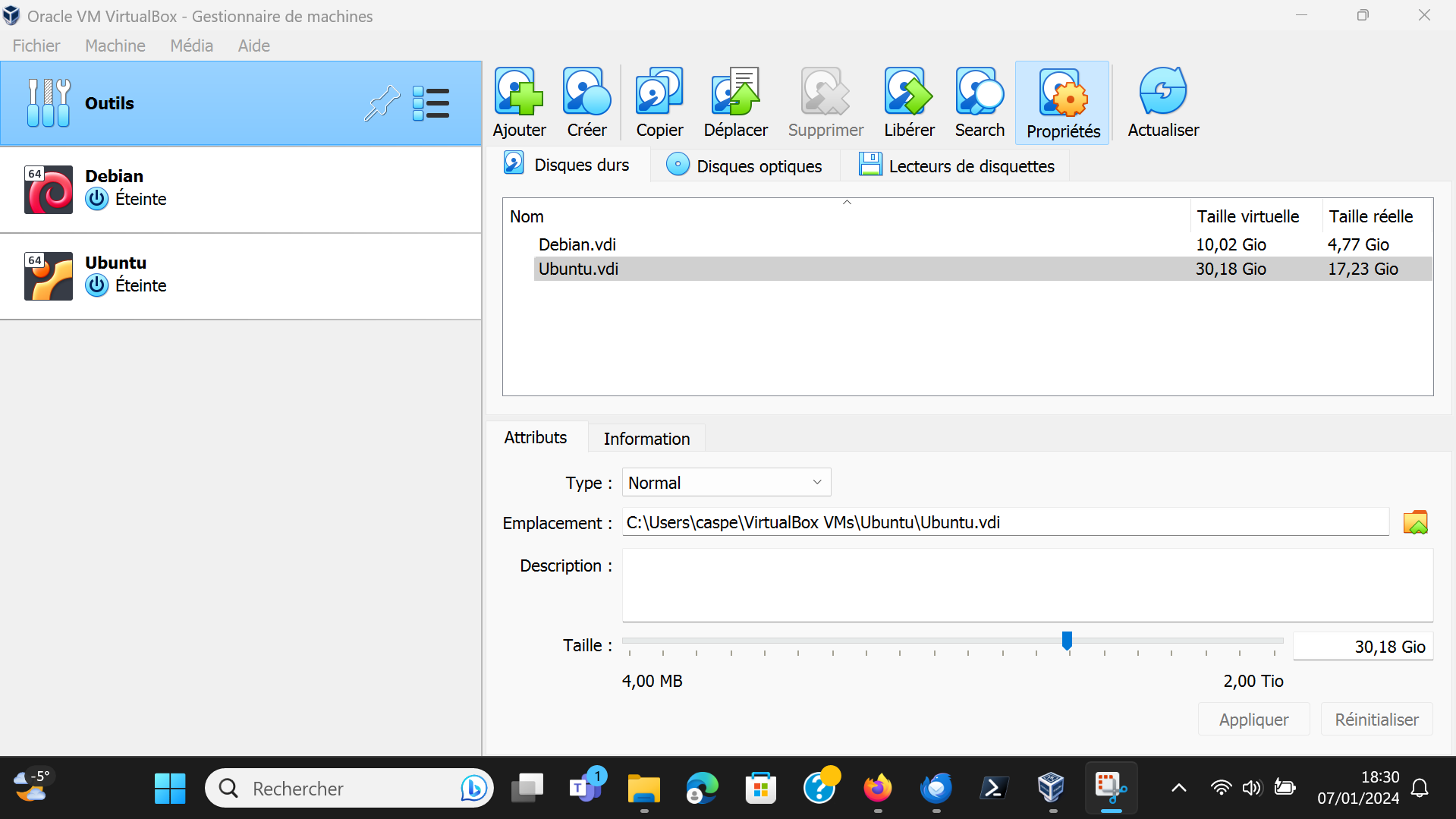Sort by Taille réelle column header
Image resolution: width=1456 pixels, height=819 pixels.
pyautogui.click(x=1378, y=216)
